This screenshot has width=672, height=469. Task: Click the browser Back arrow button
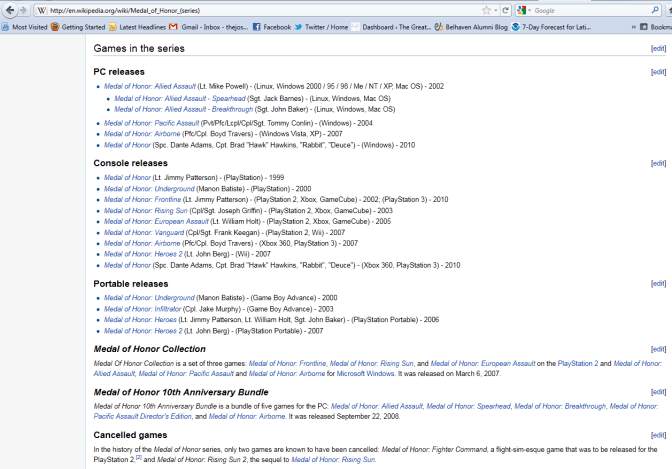[x=7, y=10]
